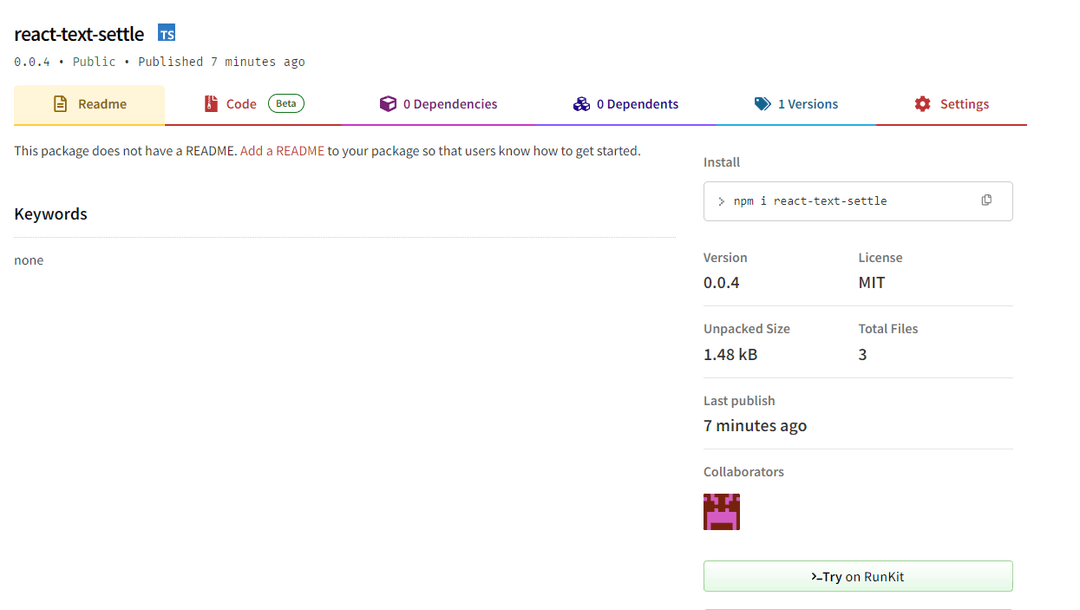Viewport: 1080px width, 610px height.
Task: Click the react-text-settle package title
Action: click(79, 34)
